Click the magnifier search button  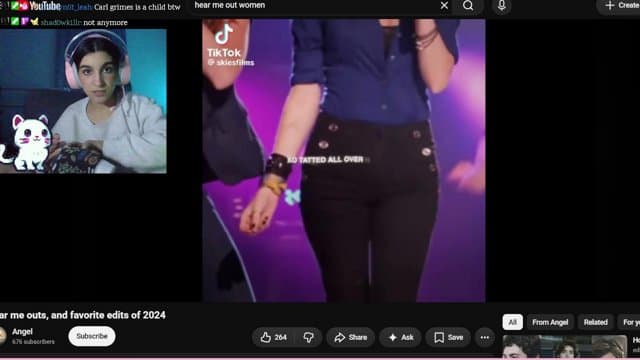[x=468, y=6]
